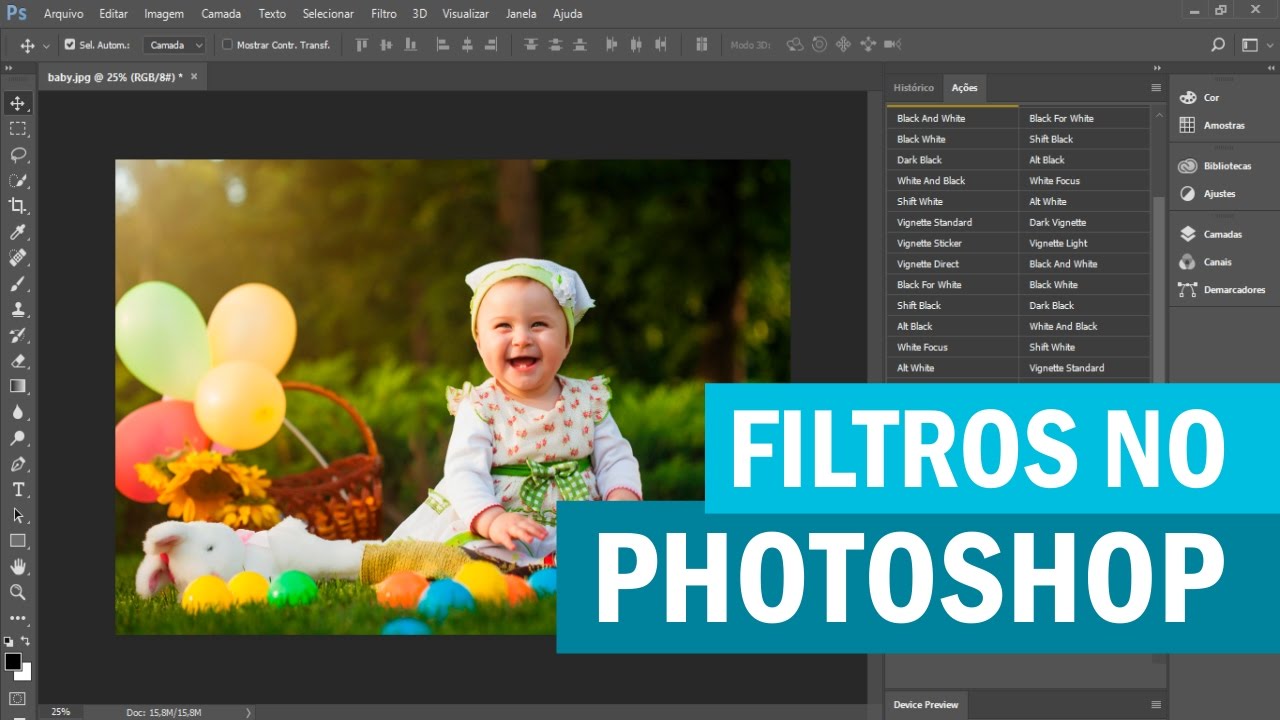Select the Gradient tool
Image resolution: width=1280 pixels, height=720 pixels.
(18, 386)
